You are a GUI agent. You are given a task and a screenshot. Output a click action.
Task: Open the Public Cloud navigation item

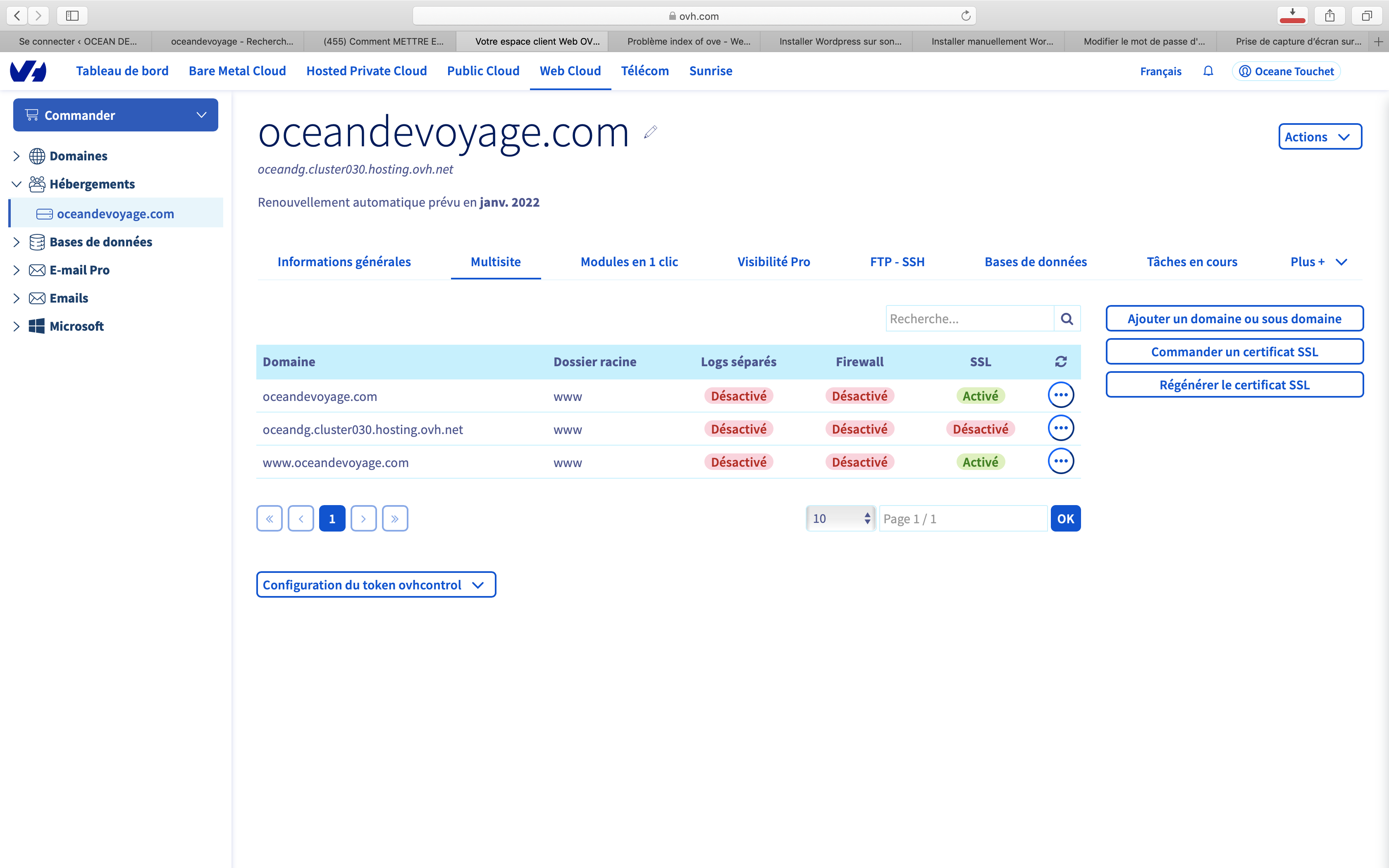pos(483,71)
